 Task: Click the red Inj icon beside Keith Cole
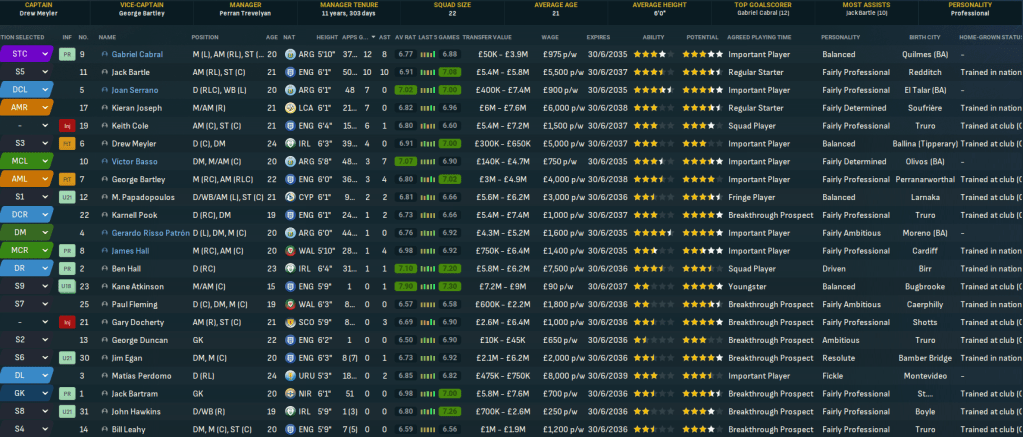[67, 125]
